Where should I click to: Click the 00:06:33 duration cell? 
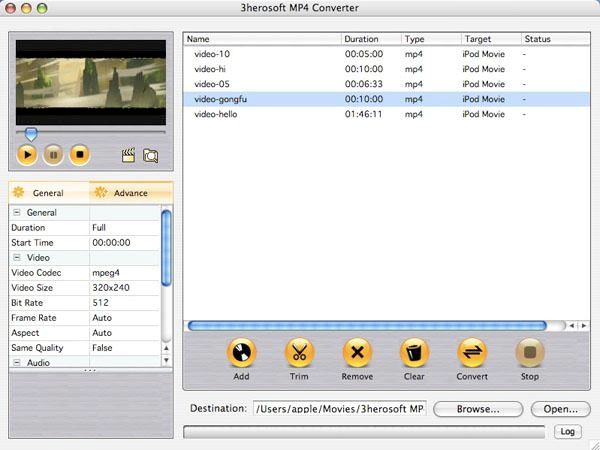(x=364, y=84)
